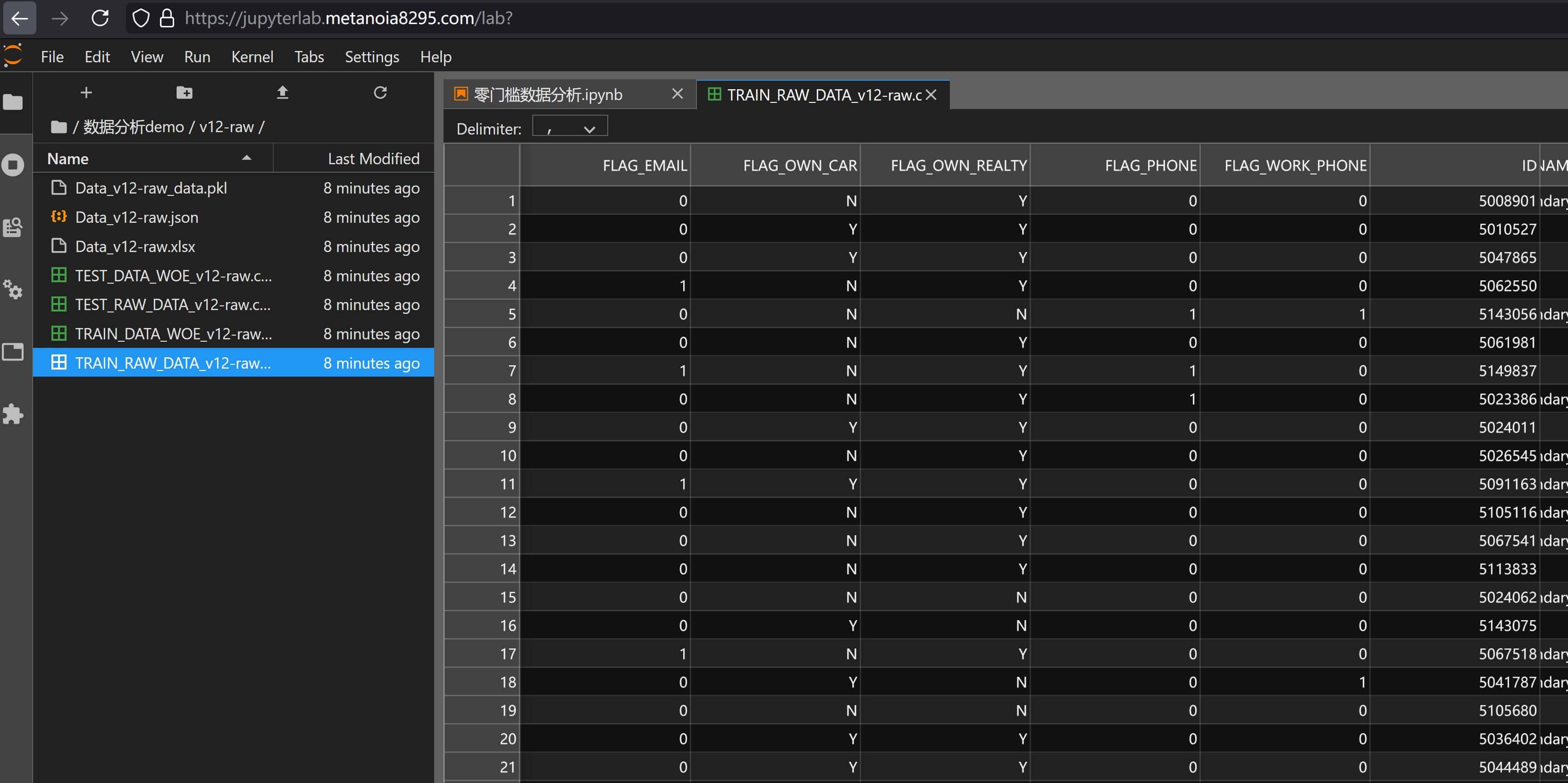Open the Kernel menu

pos(252,57)
